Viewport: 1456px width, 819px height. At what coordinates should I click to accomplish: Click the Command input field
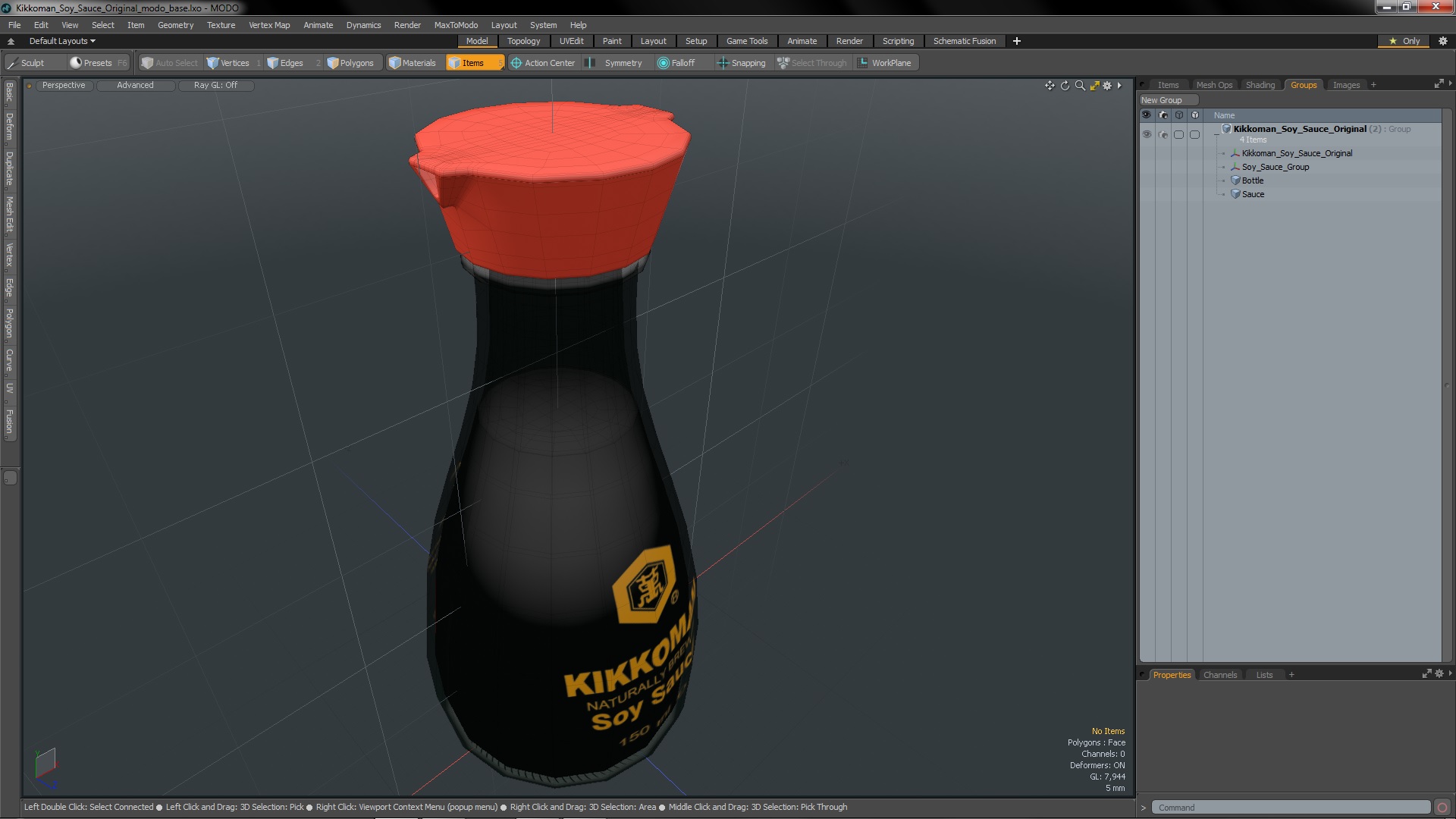(x=1291, y=808)
